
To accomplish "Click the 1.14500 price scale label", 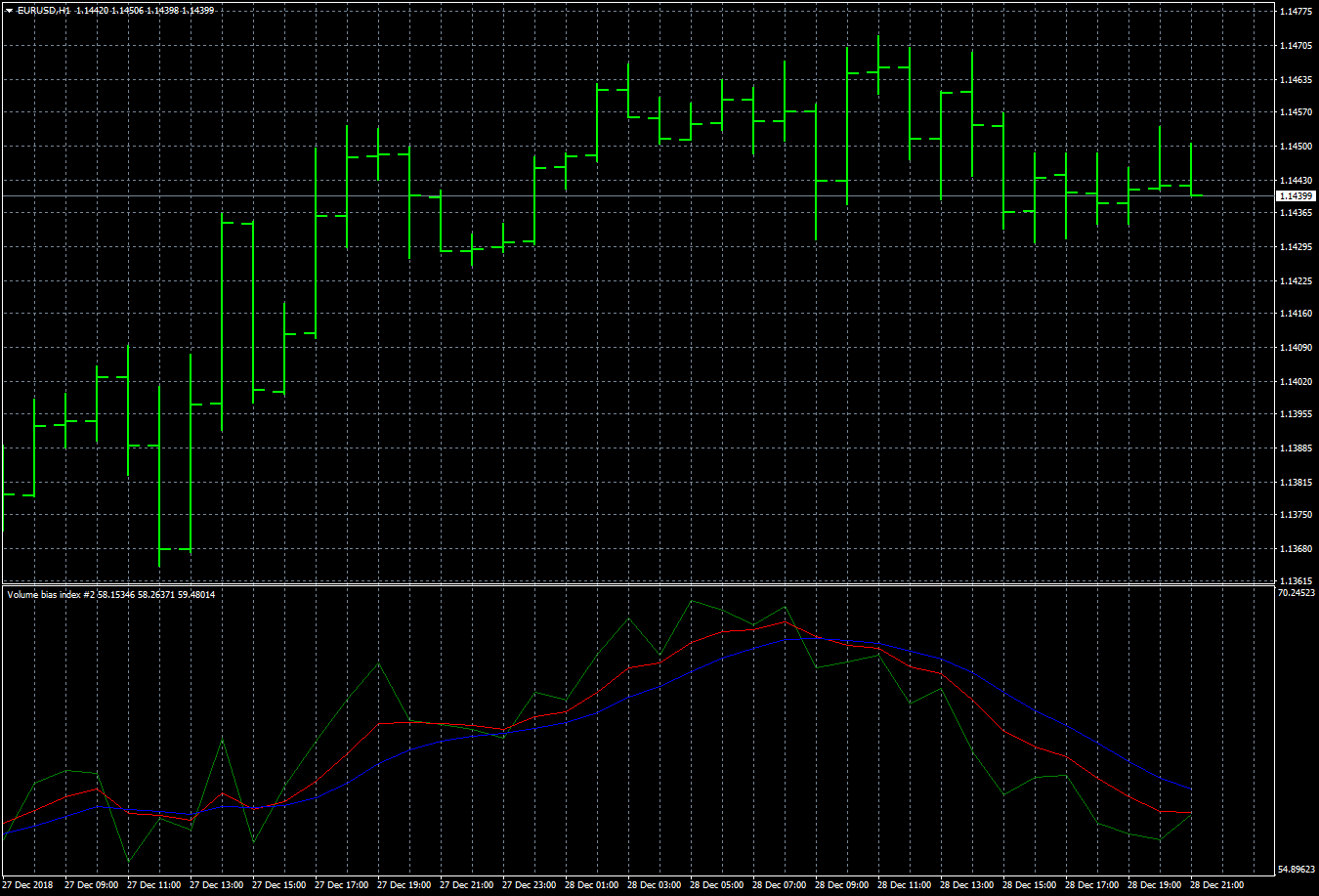I will tap(1295, 147).
